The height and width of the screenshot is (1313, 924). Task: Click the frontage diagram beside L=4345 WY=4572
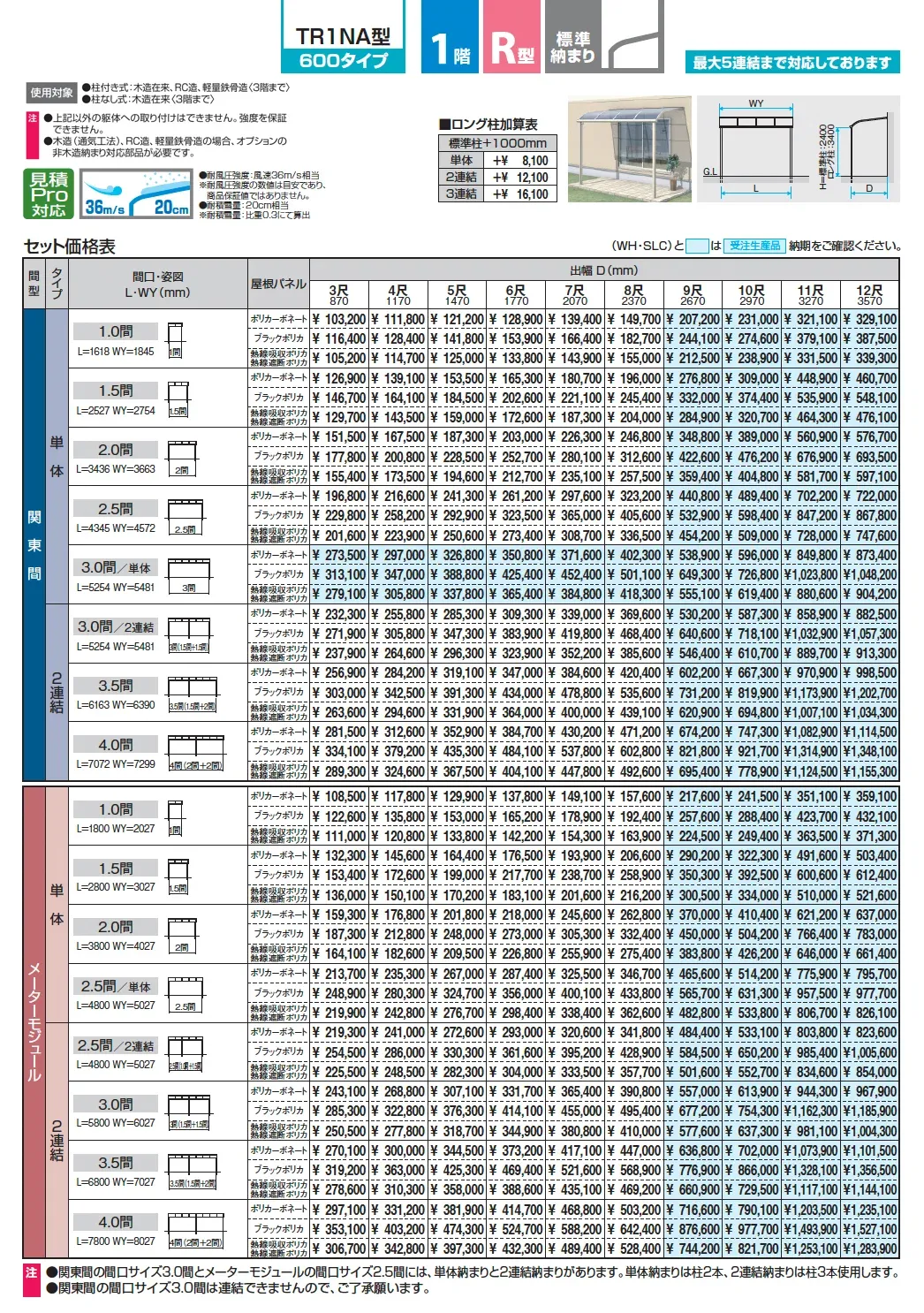(186, 516)
